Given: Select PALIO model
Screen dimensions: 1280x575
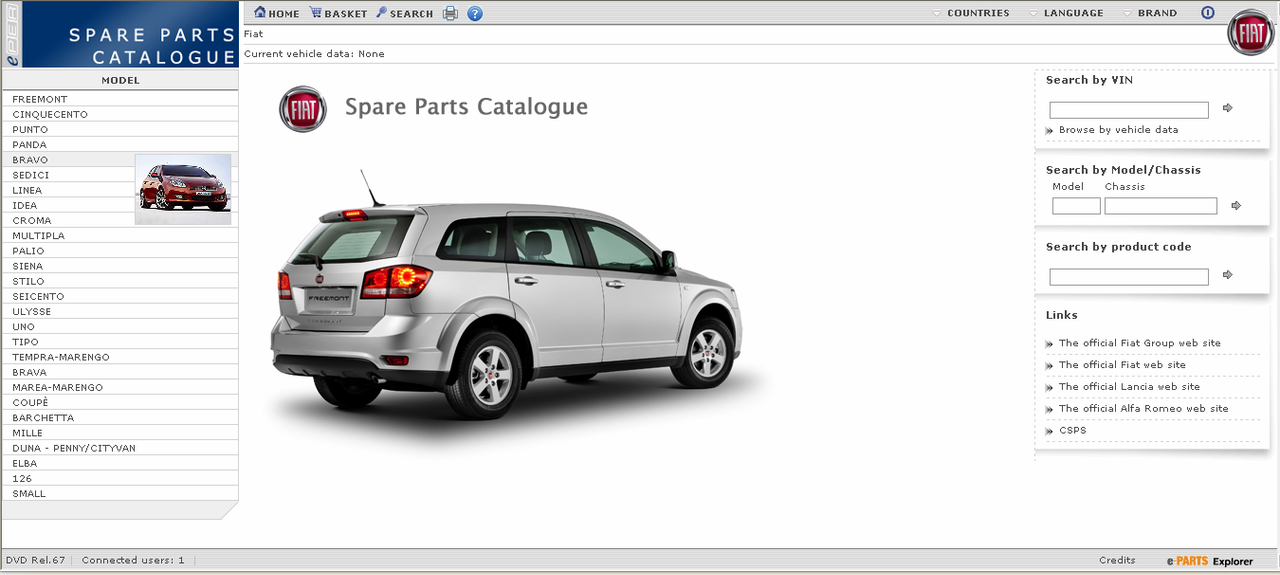Looking at the screenshot, I should pyautogui.click(x=119, y=251).
